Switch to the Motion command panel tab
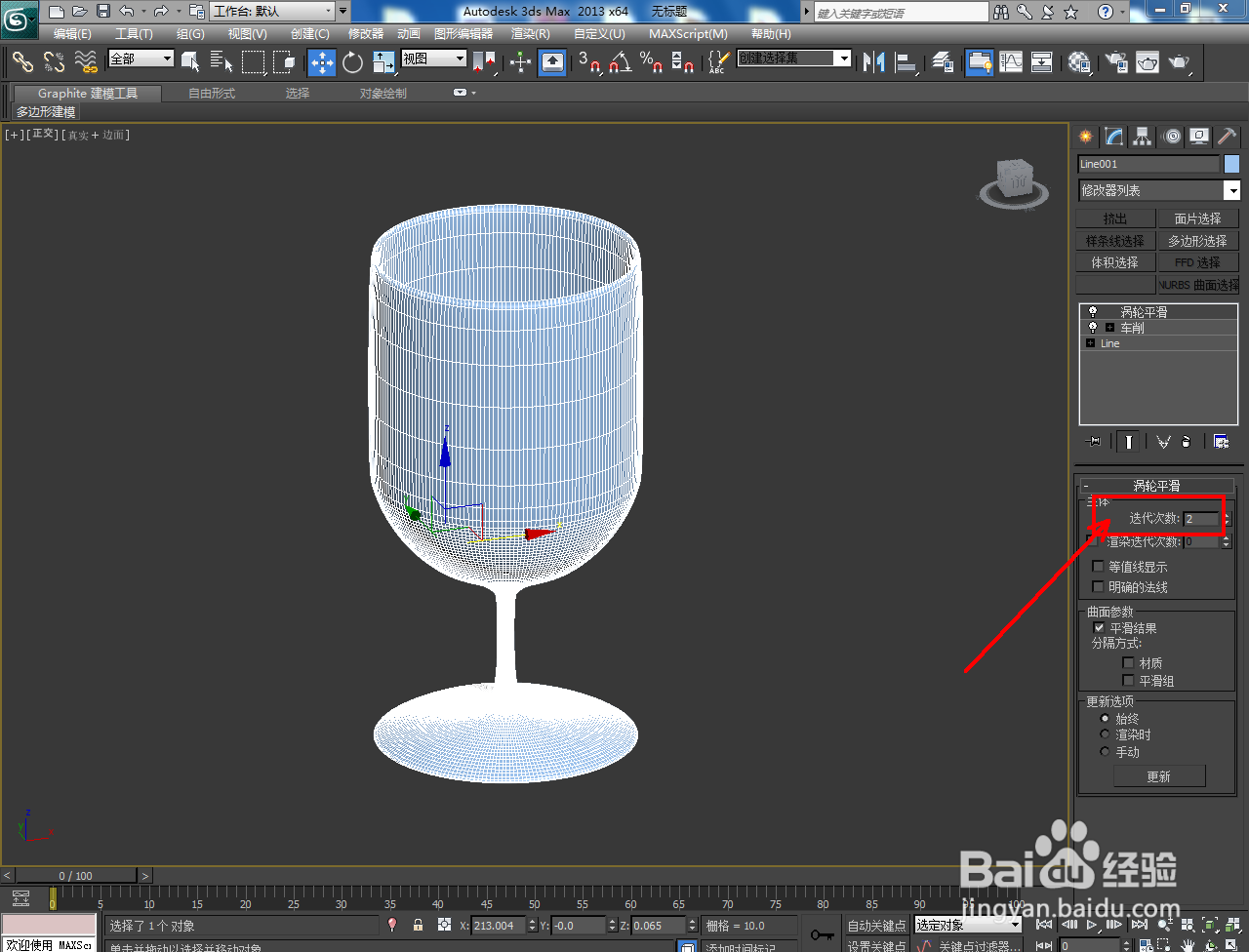 [1171, 137]
